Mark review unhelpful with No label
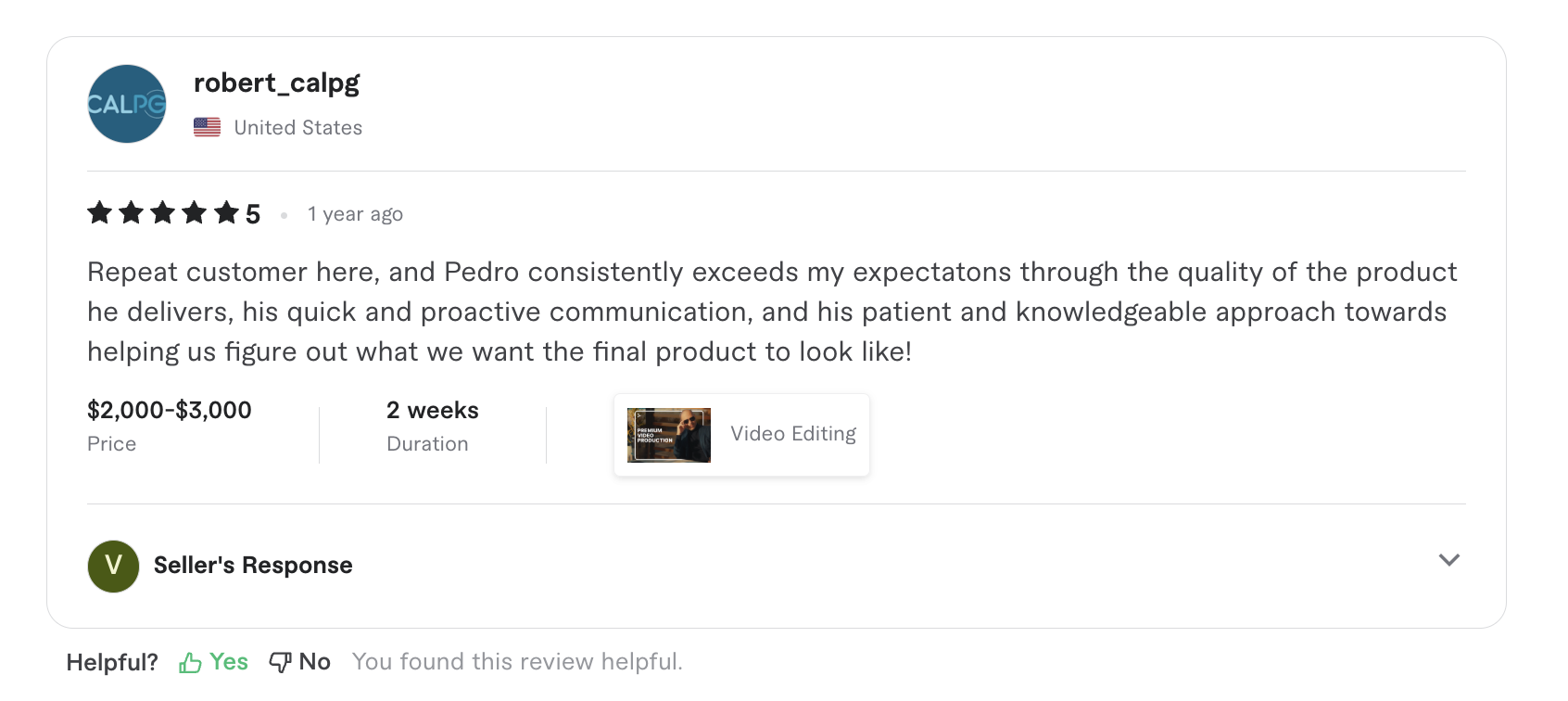Screen dimensions: 1568x701 click(315, 661)
